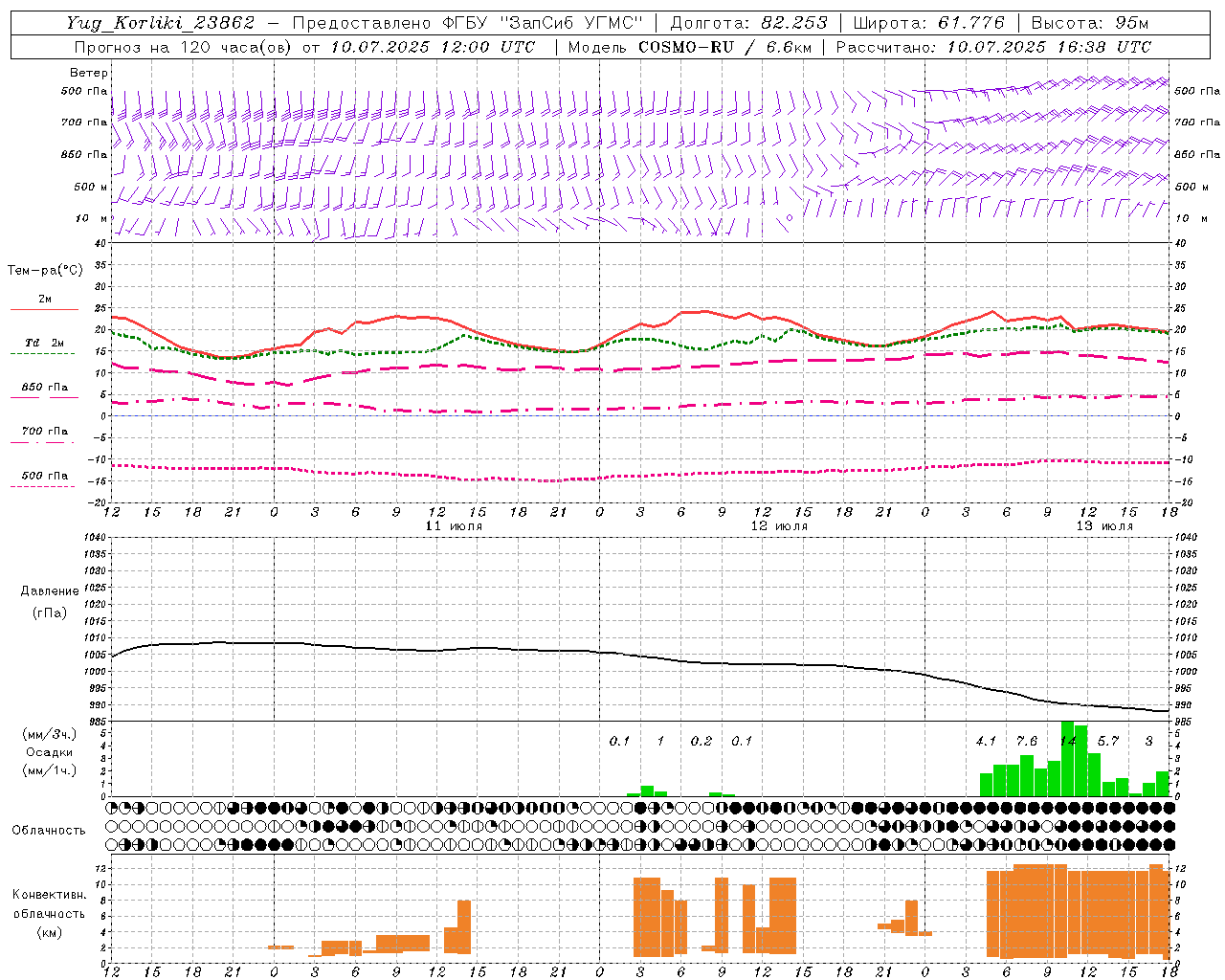This screenshot has height=980, width=1225.
Task: Click the Прогноз на 120 часа(ов) text
Action: click(x=184, y=47)
